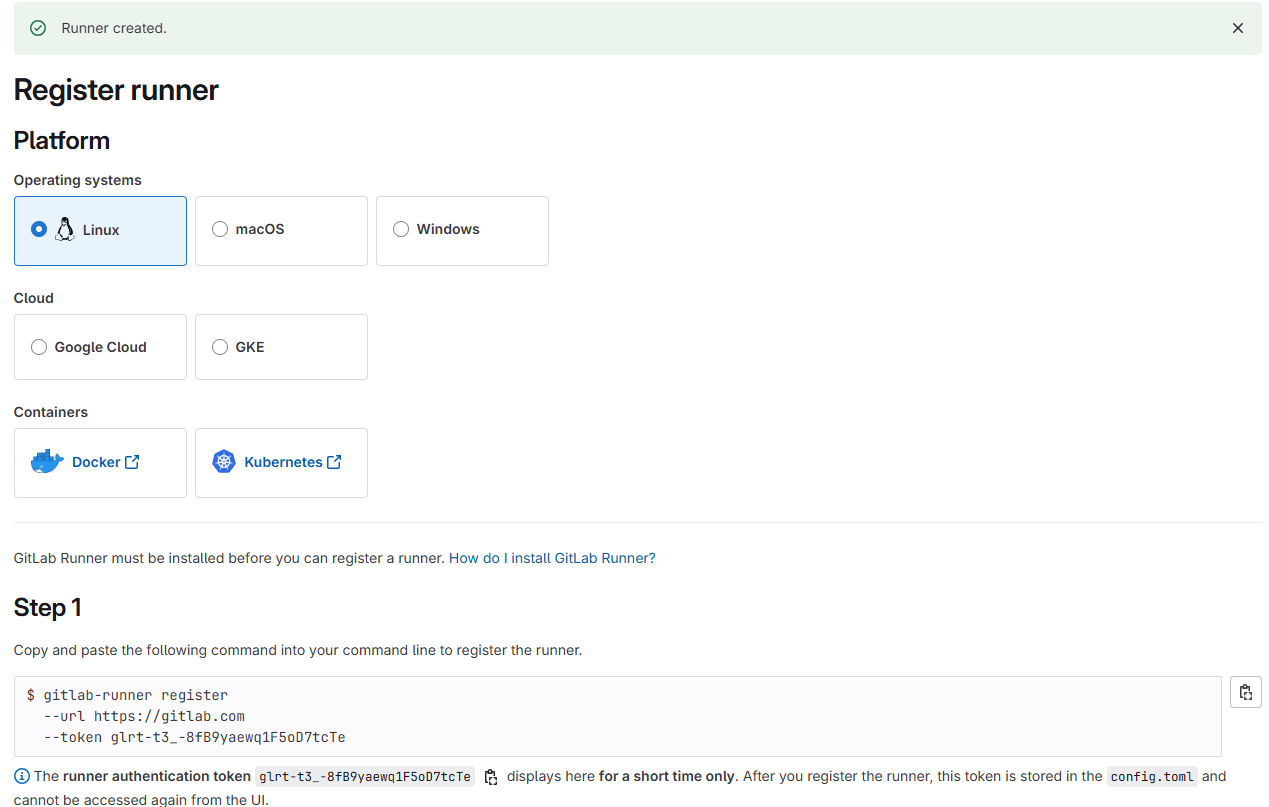Click inside the gitlab-runner register code block
The image size is (1269, 807).
point(600,716)
